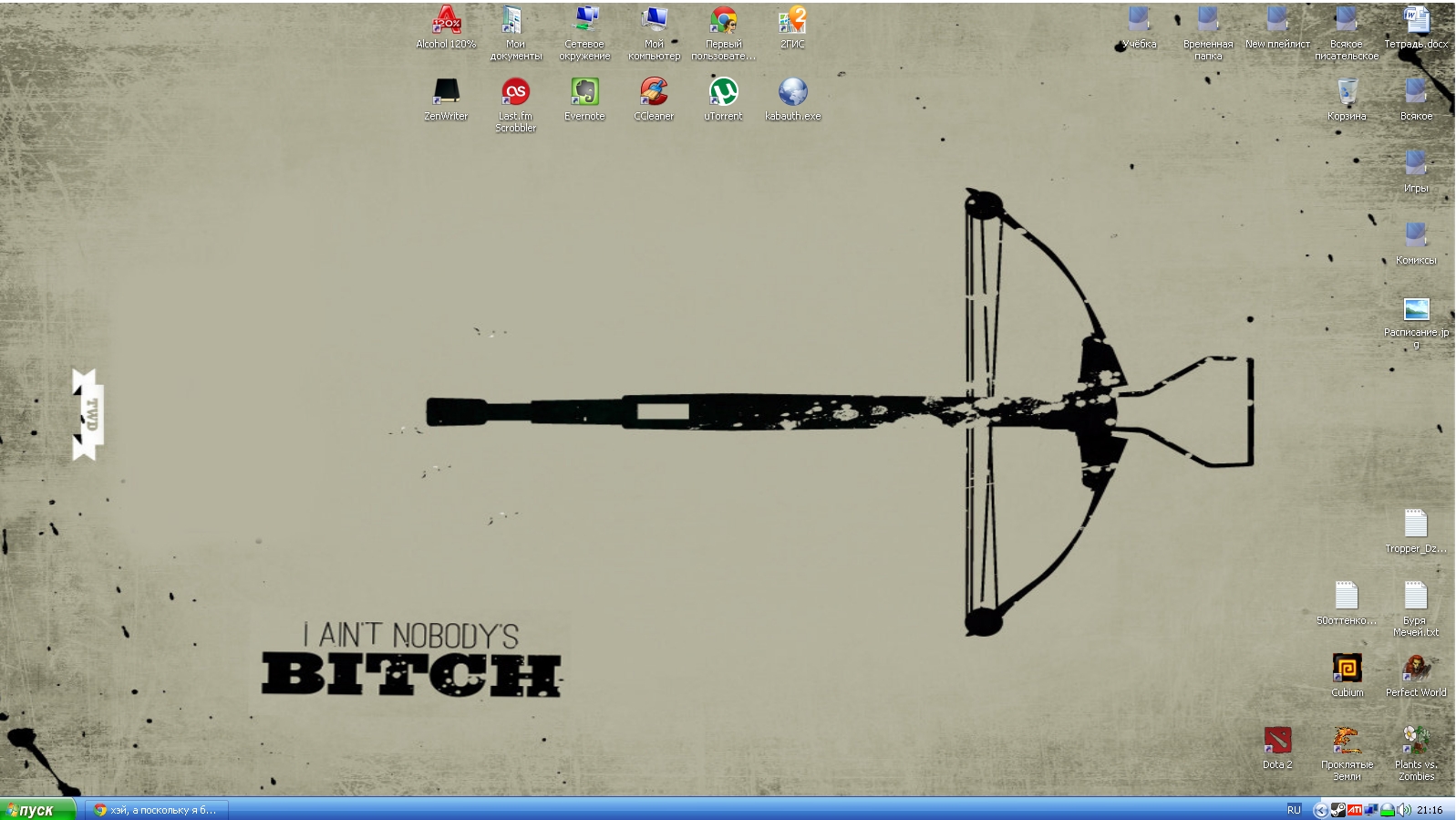Select the Tropper_Dz... text file

(1416, 532)
